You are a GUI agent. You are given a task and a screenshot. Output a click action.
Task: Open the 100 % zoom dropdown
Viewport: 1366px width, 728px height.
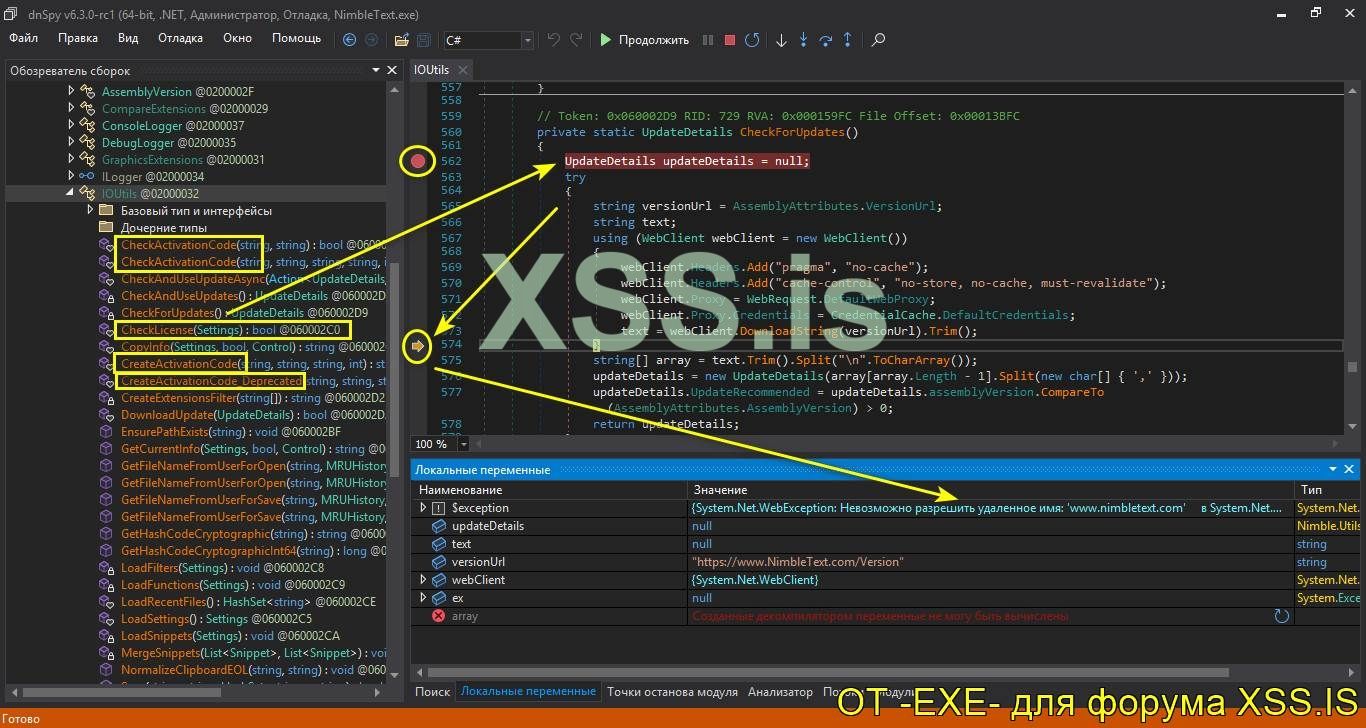click(464, 444)
